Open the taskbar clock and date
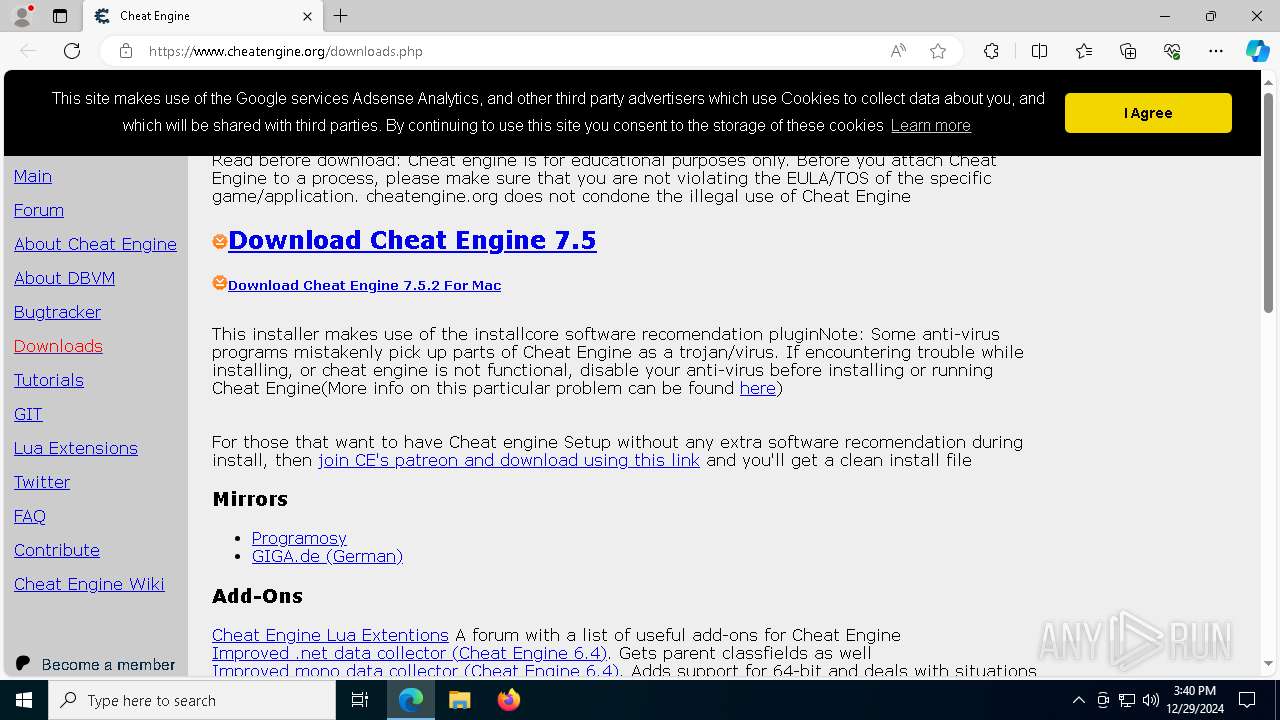The width and height of the screenshot is (1280, 720). point(1194,700)
